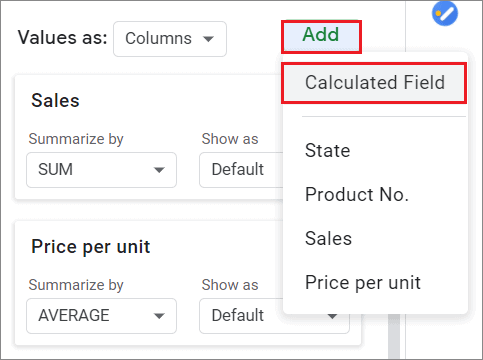
Task: Click the Show as label under Sales
Action: 230,139
